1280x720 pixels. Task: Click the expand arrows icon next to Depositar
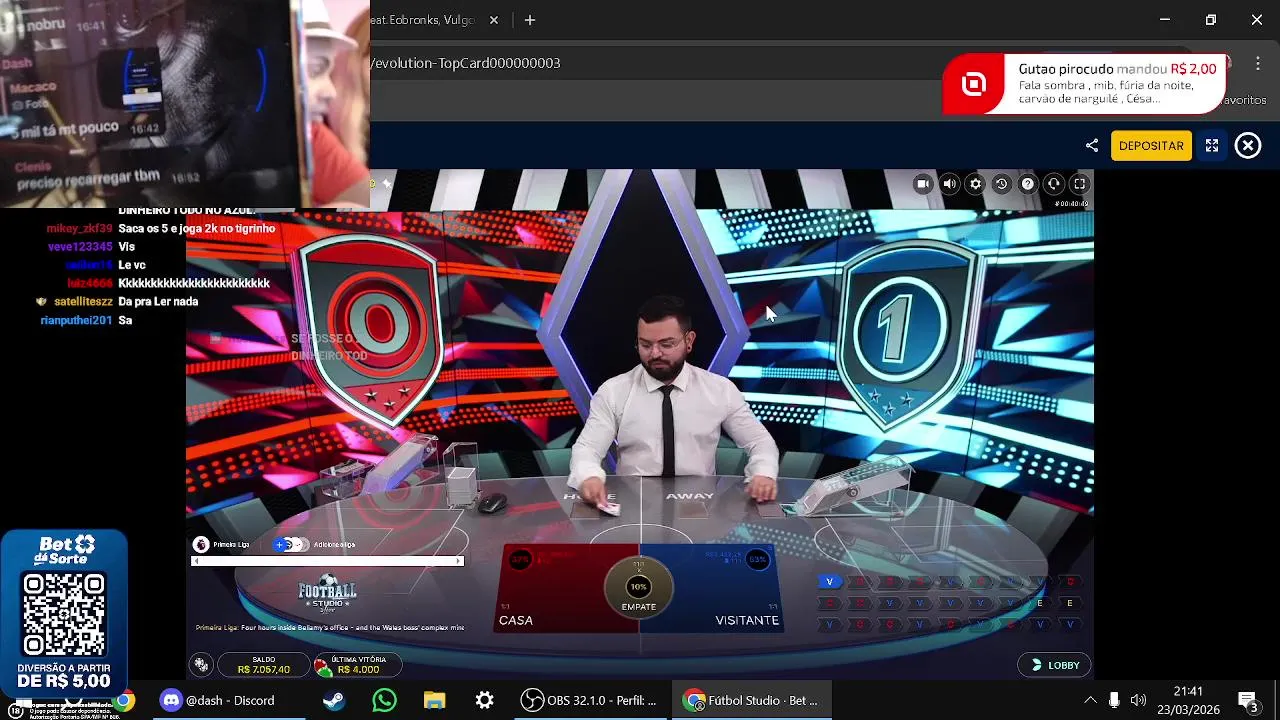click(1212, 146)
